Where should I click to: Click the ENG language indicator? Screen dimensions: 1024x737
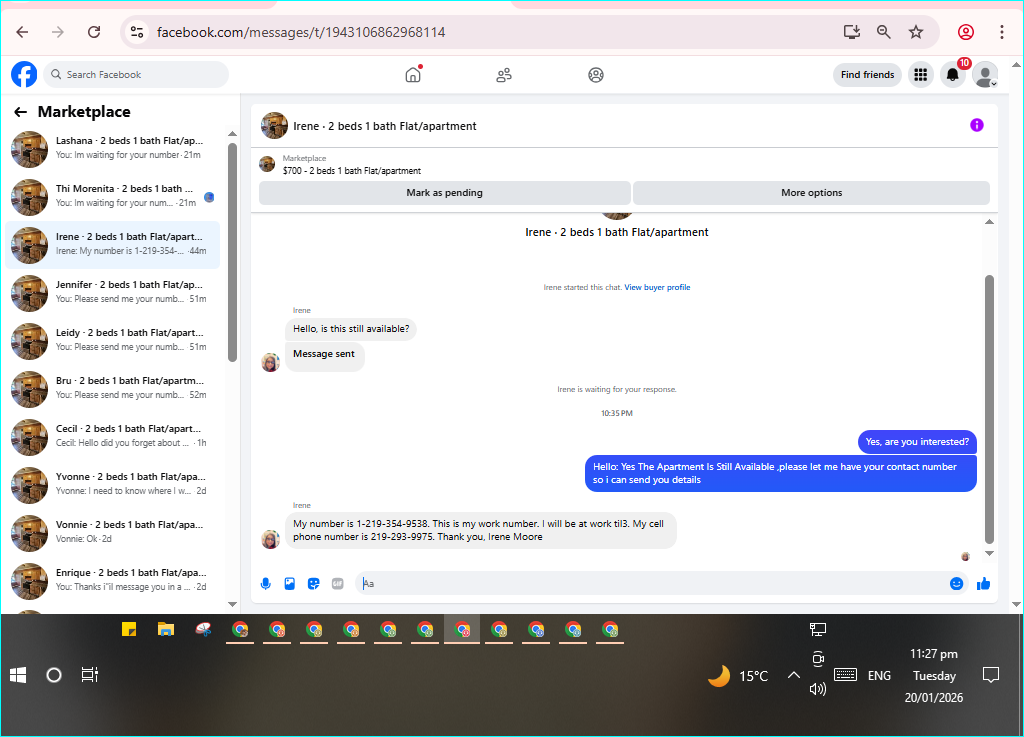tap(879, 676)
